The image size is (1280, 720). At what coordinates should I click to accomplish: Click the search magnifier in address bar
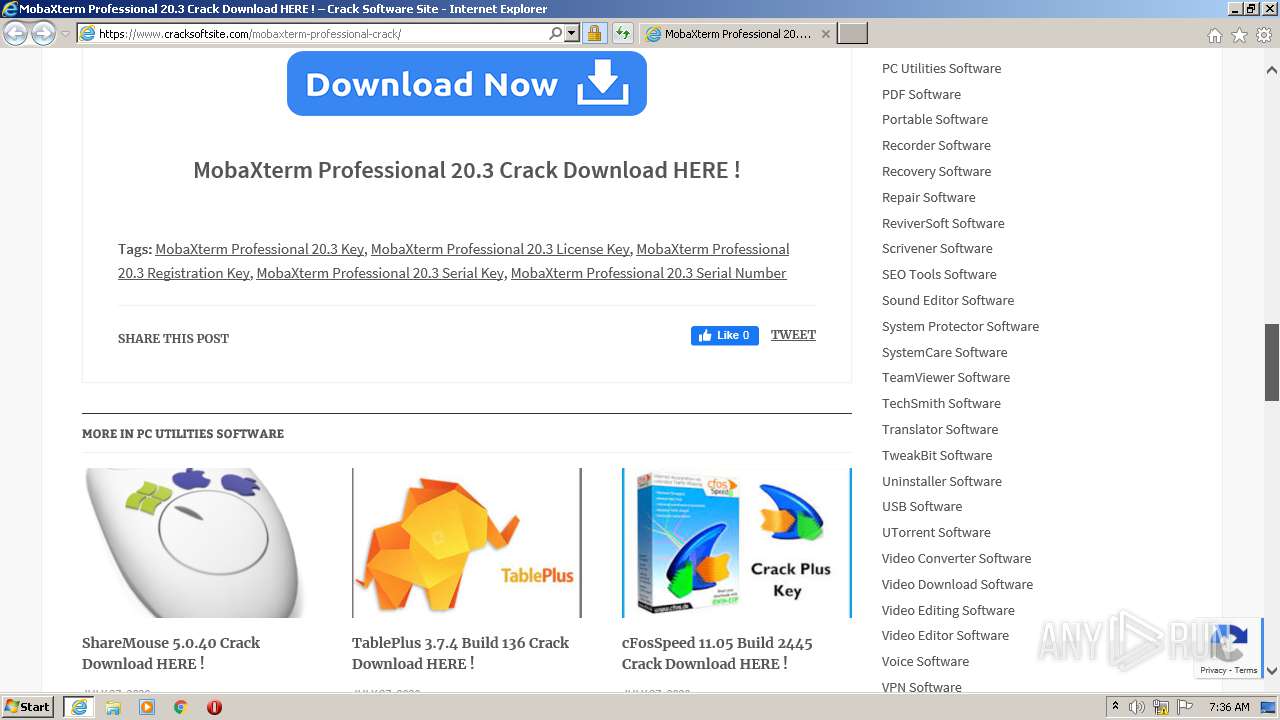coord(556,34)
